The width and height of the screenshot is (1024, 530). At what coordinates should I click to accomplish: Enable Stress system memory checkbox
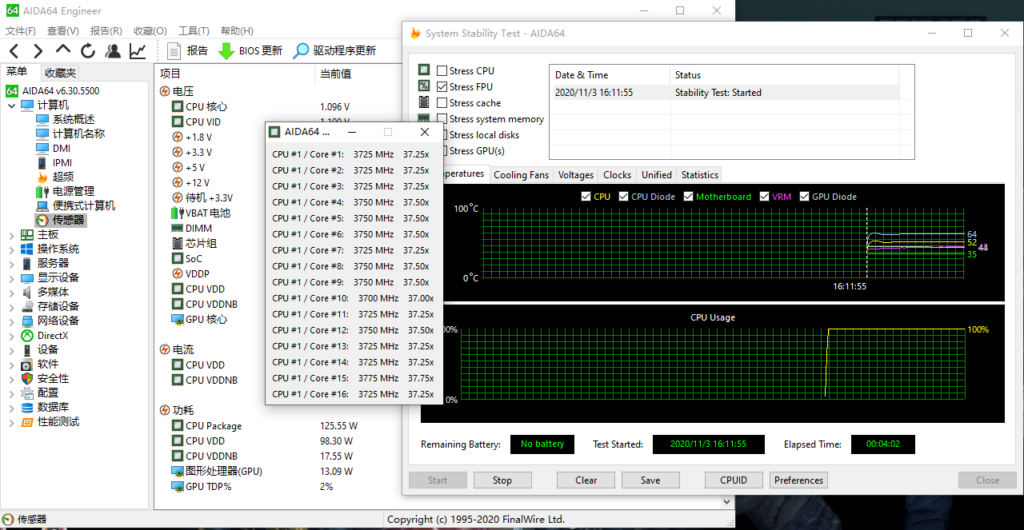pos(442,119)
